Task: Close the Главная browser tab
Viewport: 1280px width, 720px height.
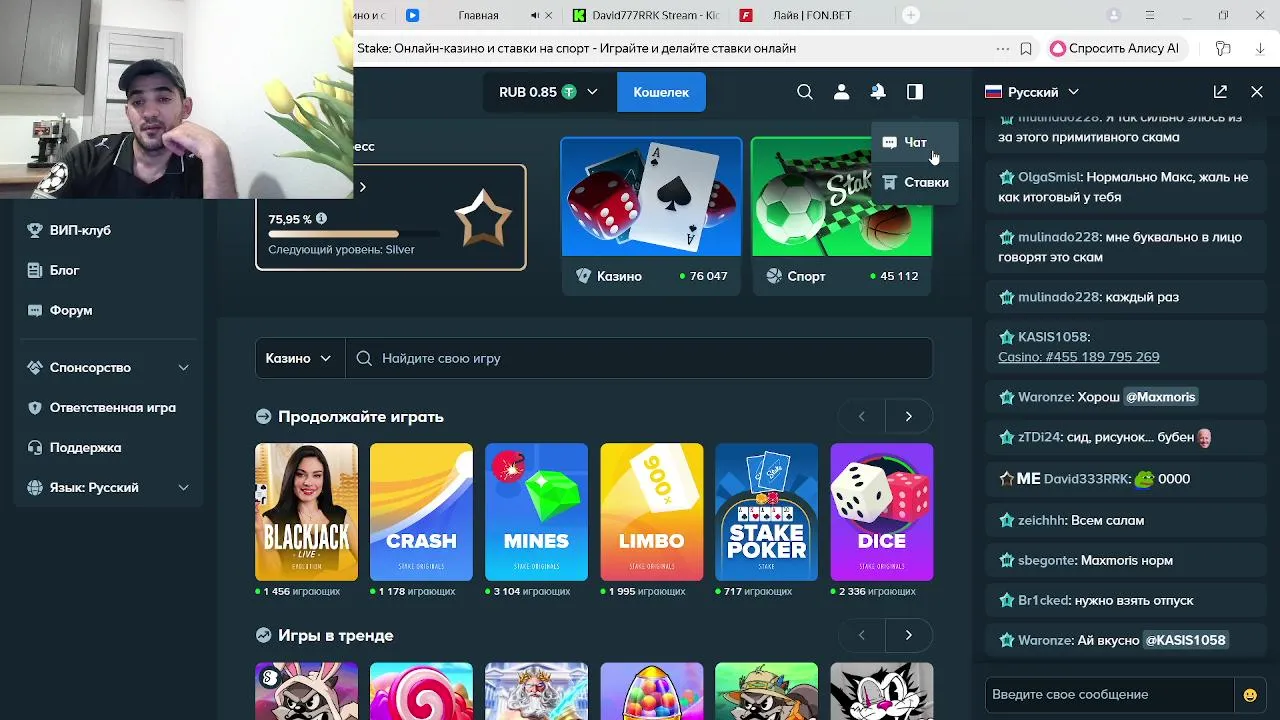Action: coord(550,15)
